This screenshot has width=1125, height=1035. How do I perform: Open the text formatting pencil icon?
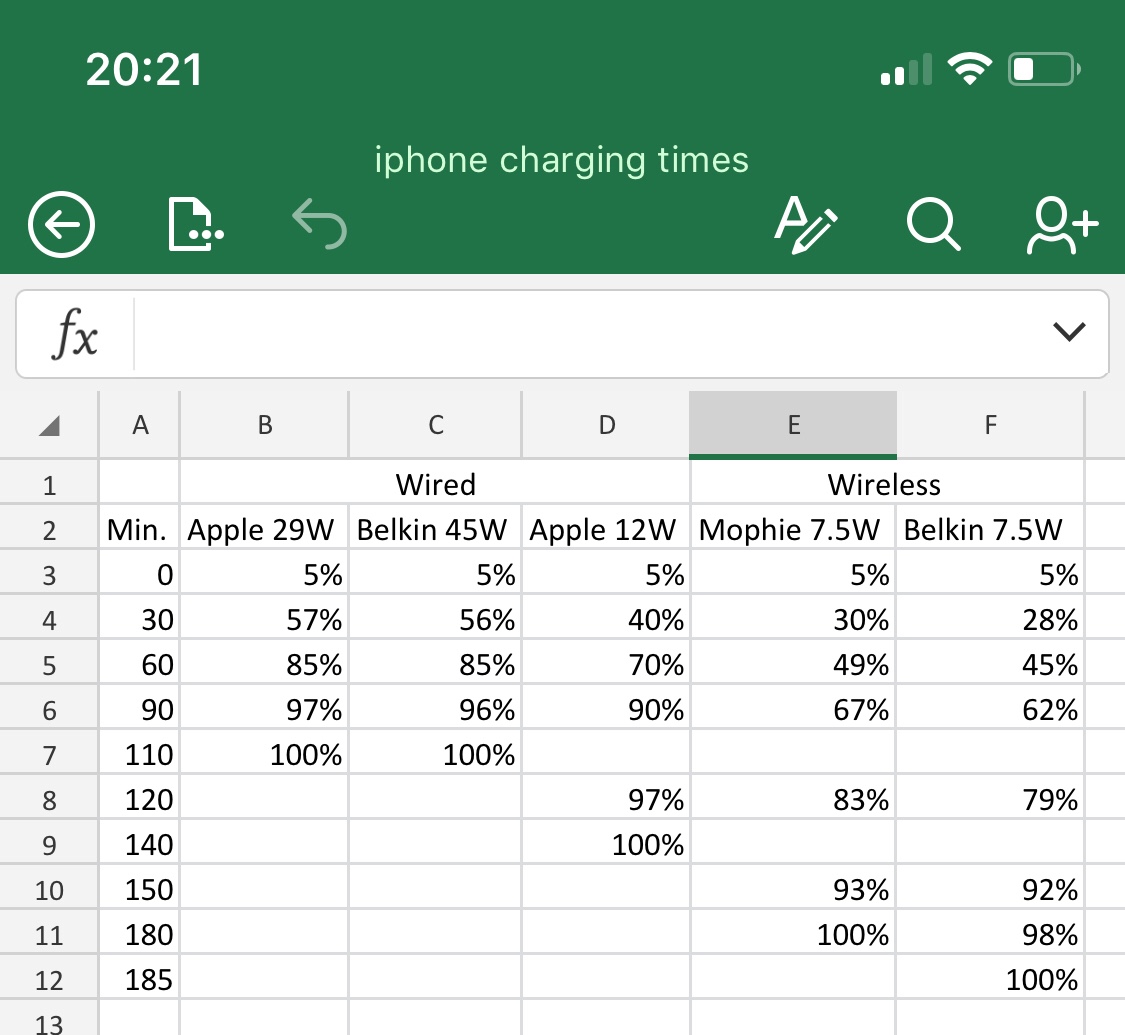[x=806, y=225]
